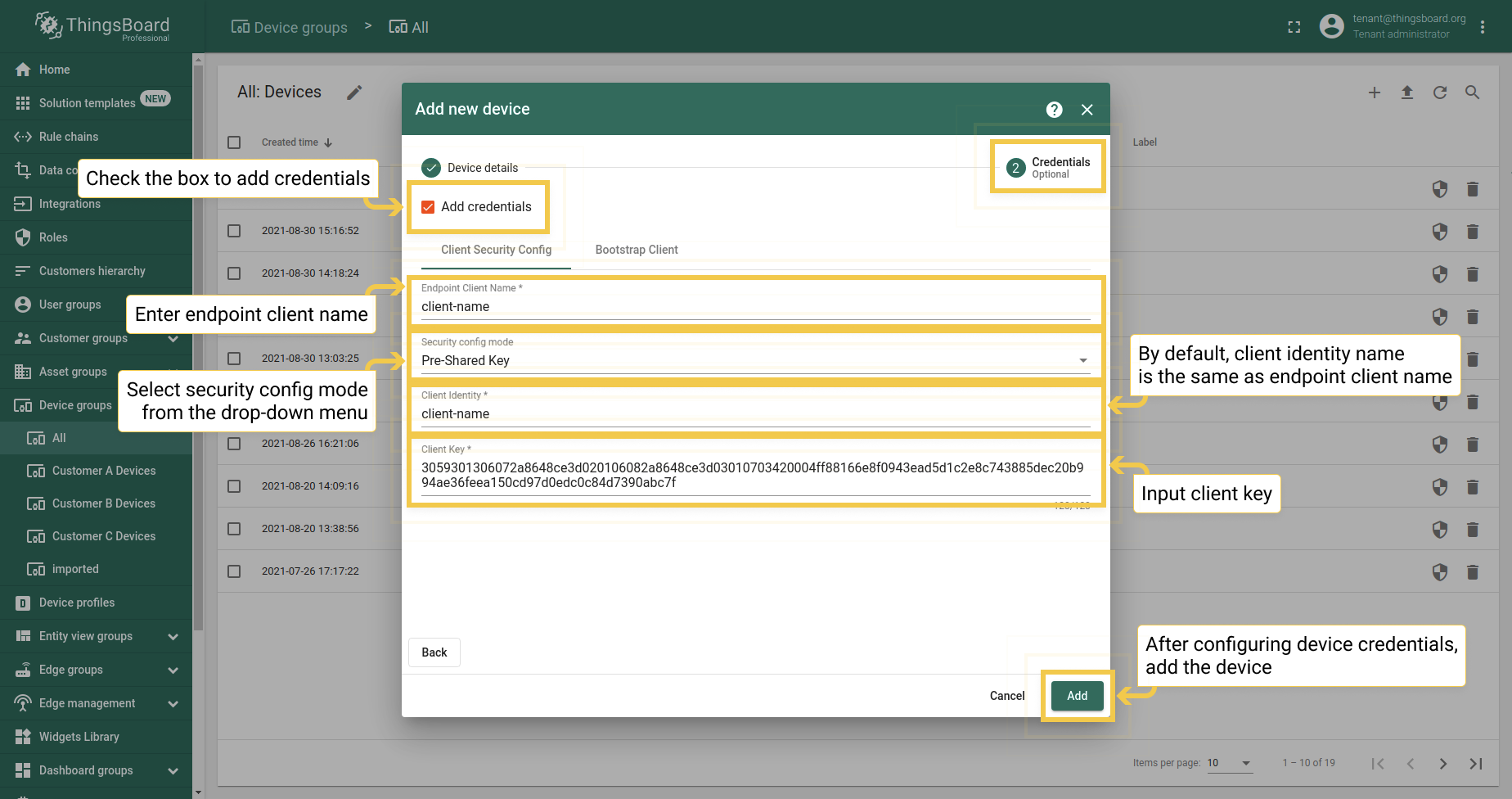Delete the 2021-08-30 14:18:24 device
1512x799 pixels.
point(1473,274)
